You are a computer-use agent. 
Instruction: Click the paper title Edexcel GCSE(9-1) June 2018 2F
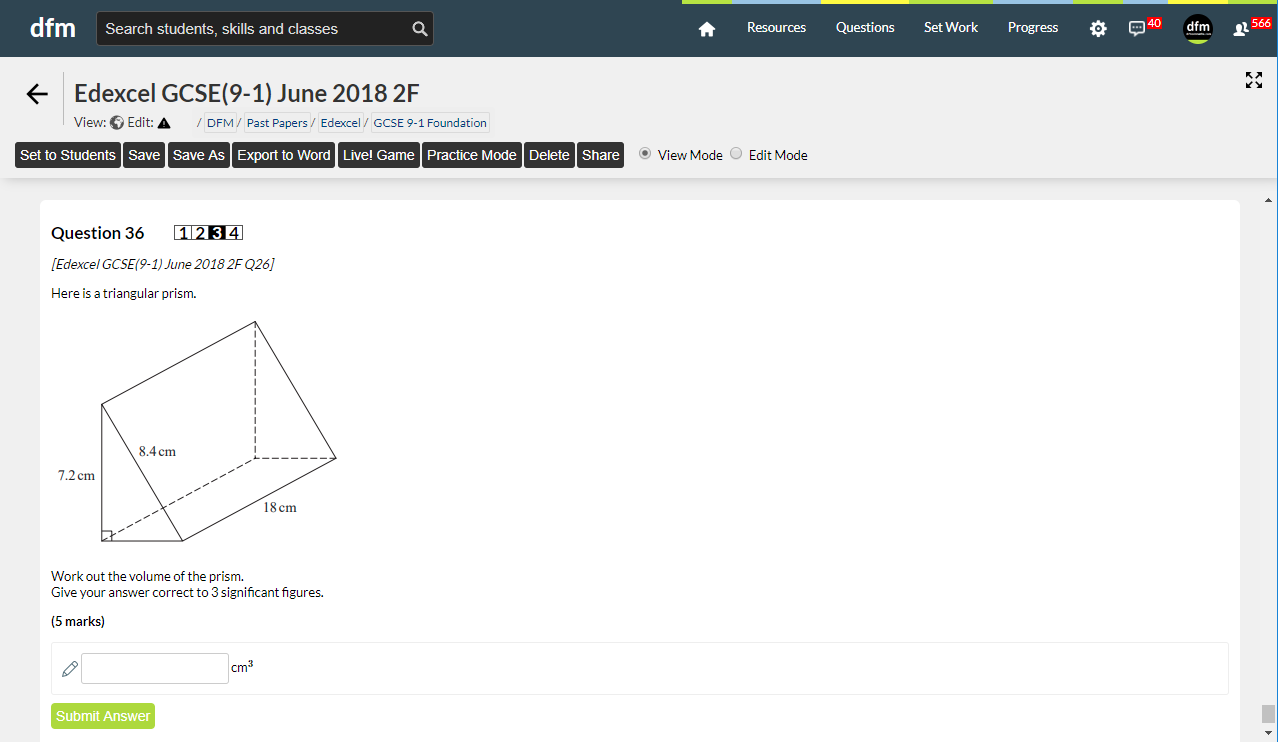point(247,94)
